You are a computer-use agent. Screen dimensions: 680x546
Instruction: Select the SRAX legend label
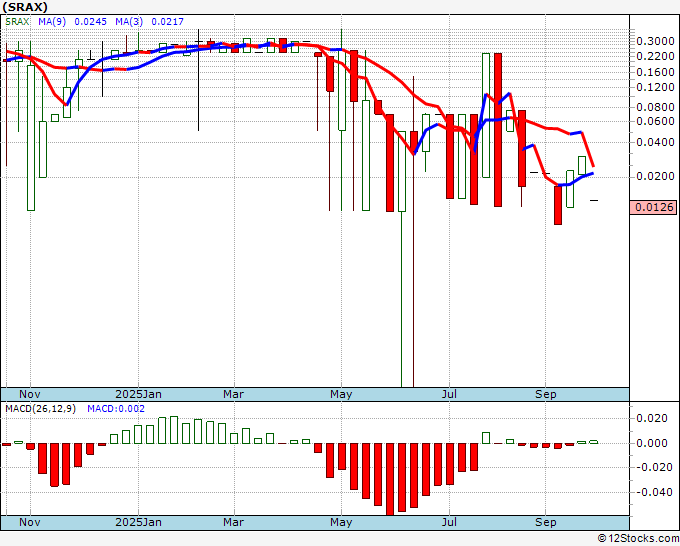coord(17,21)
